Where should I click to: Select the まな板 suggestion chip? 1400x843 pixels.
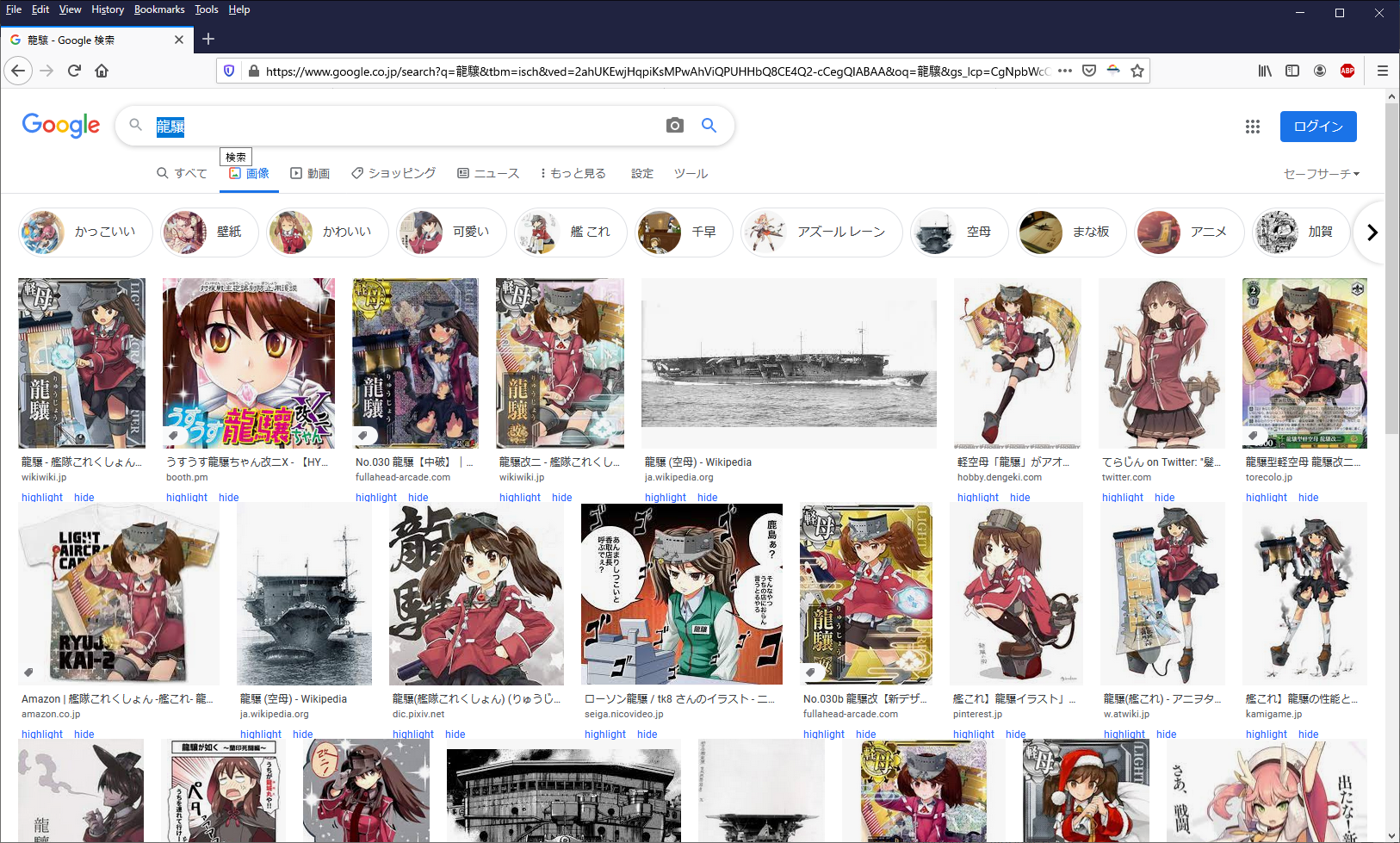(1071, 232)
